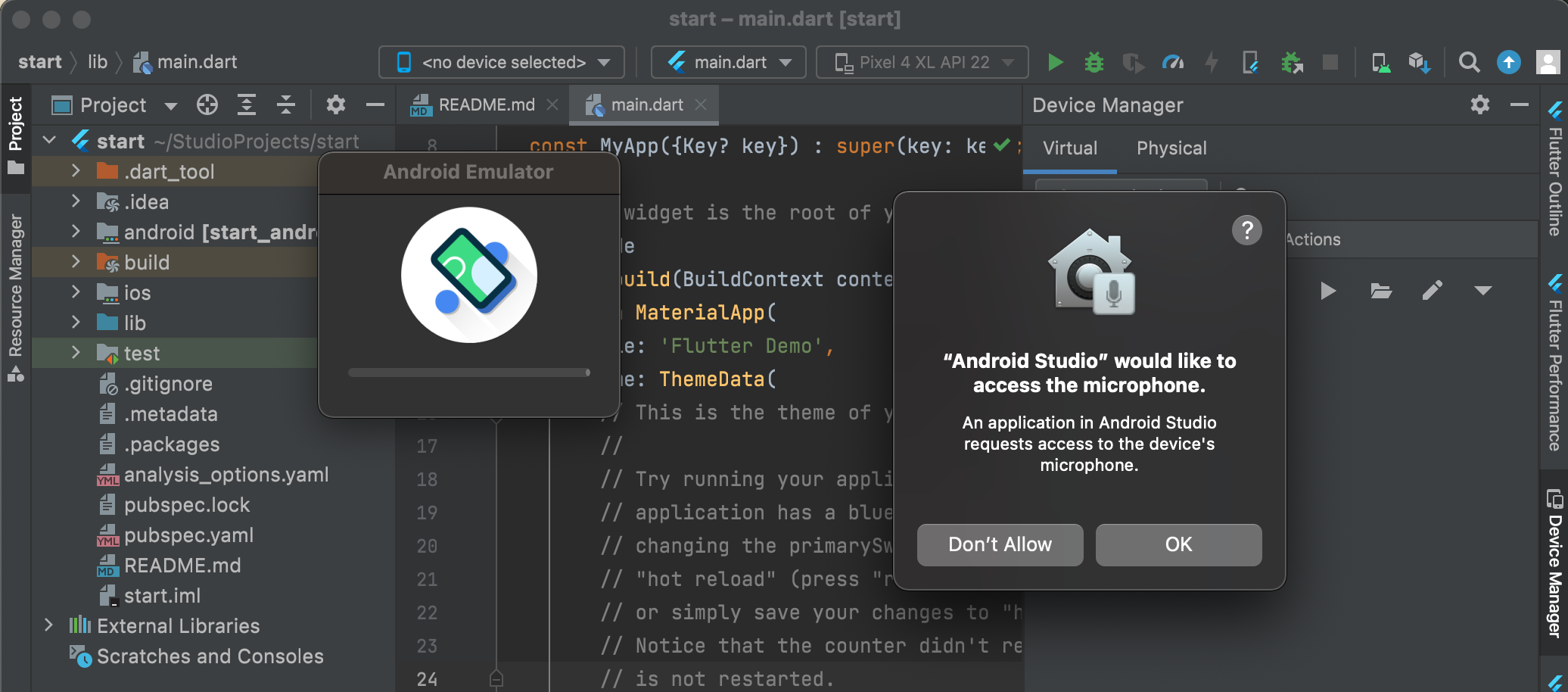The height and width of the screenshot is (692, 1568).
Task: Close the README.md tab
Action: (x=552, y=105)
